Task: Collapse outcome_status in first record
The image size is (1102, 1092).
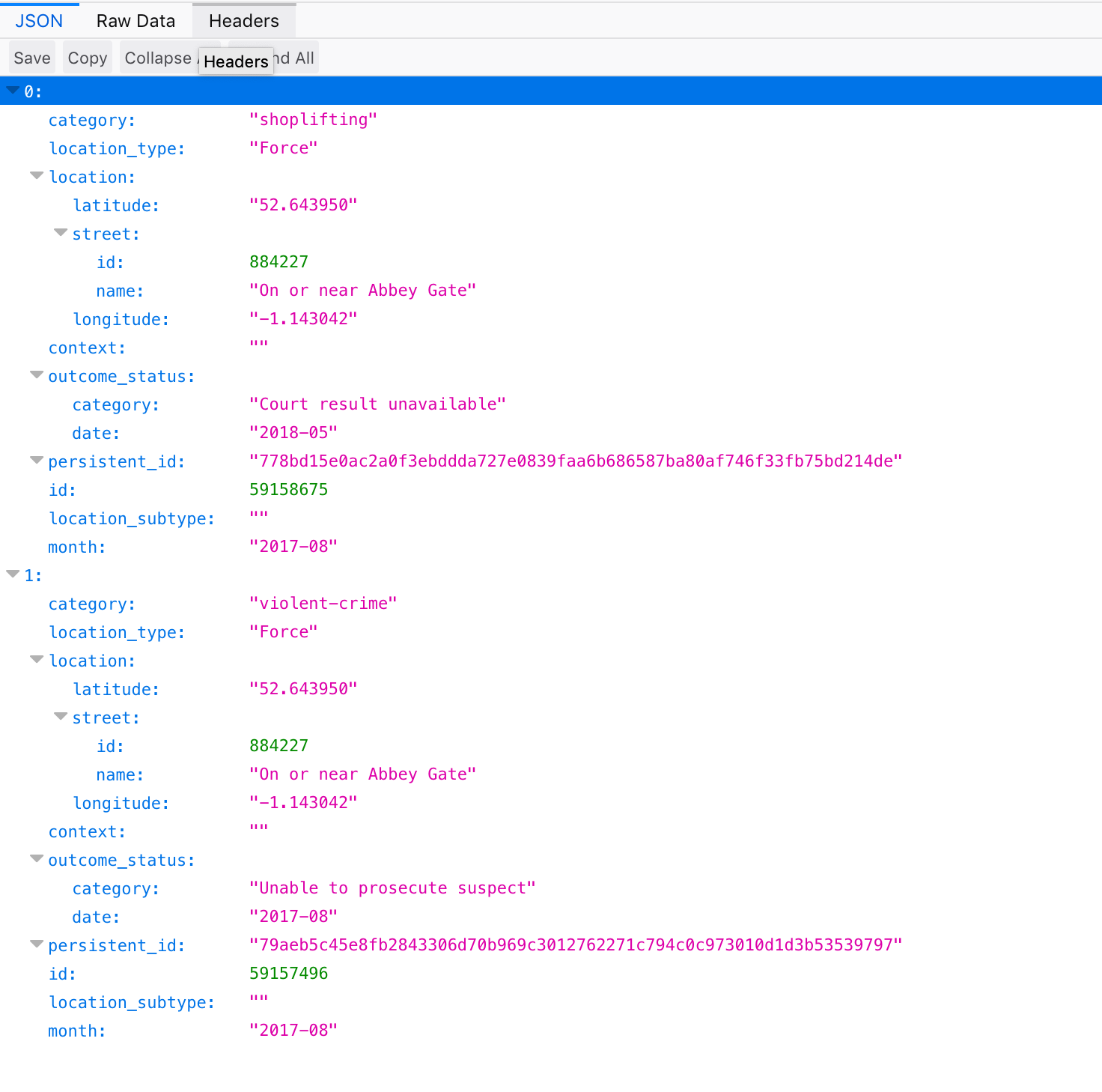Action: (x=37, y=375)
